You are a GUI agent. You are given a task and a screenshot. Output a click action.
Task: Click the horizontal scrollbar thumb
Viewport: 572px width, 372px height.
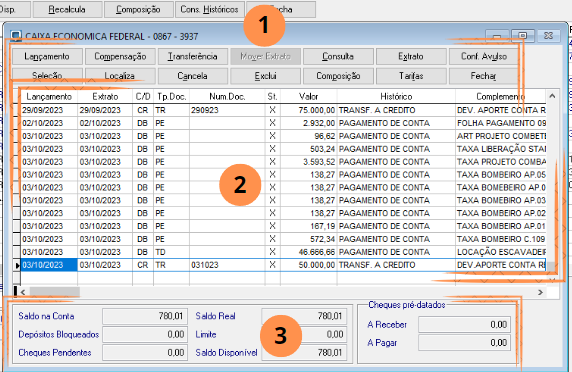point(54,292)
